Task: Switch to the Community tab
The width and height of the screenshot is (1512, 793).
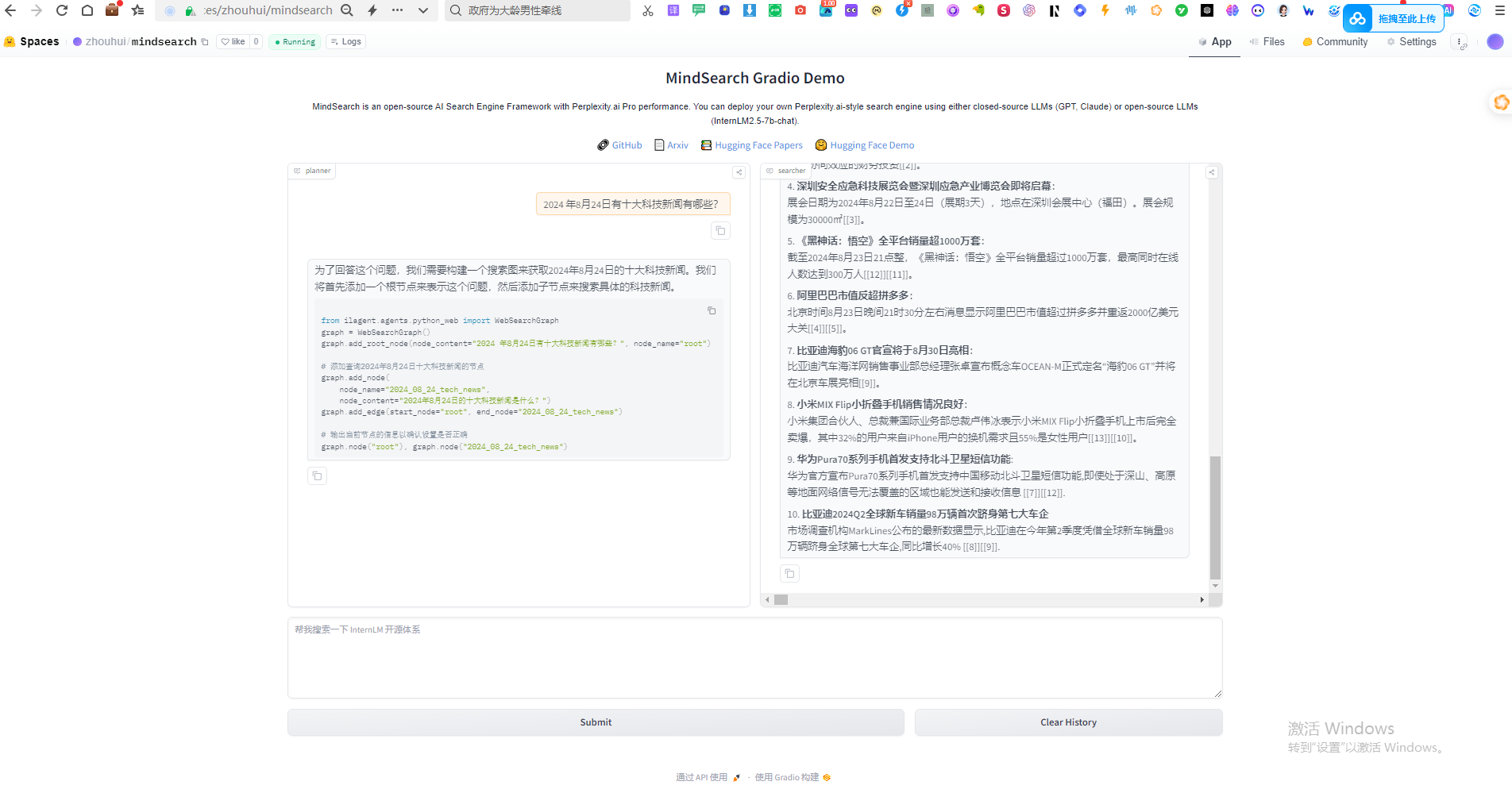Action: [x=1335, y=41]
